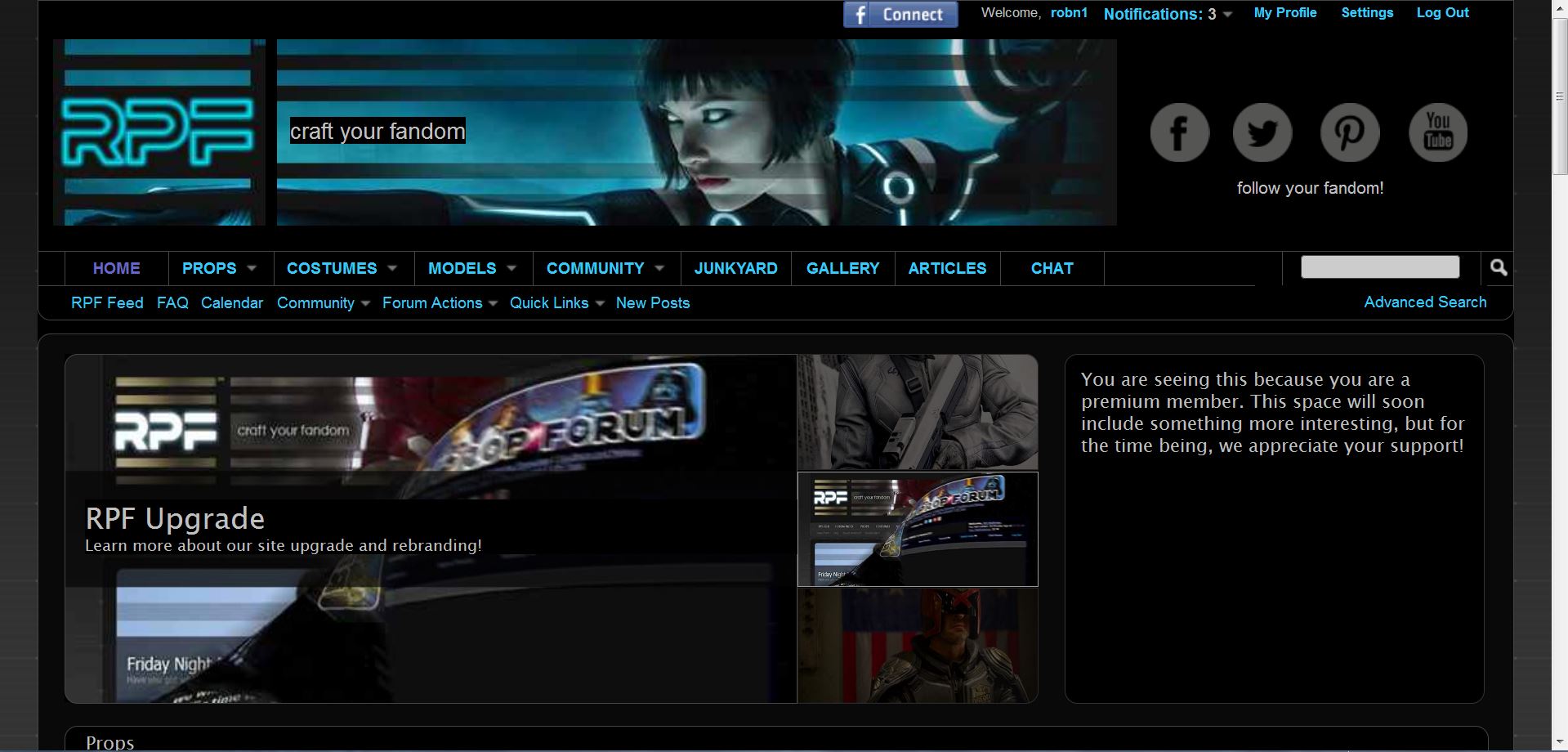Image resolution: width=1568 pixels, height=752 pixels.
Task: Click the large RPF Upgrade featured image
Action: click(x=431, y=529)
